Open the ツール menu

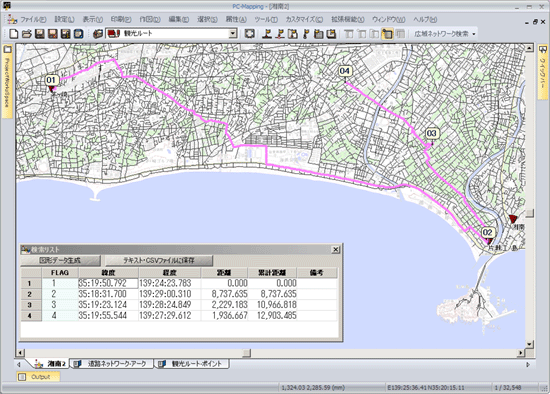[x=266, y=19]
